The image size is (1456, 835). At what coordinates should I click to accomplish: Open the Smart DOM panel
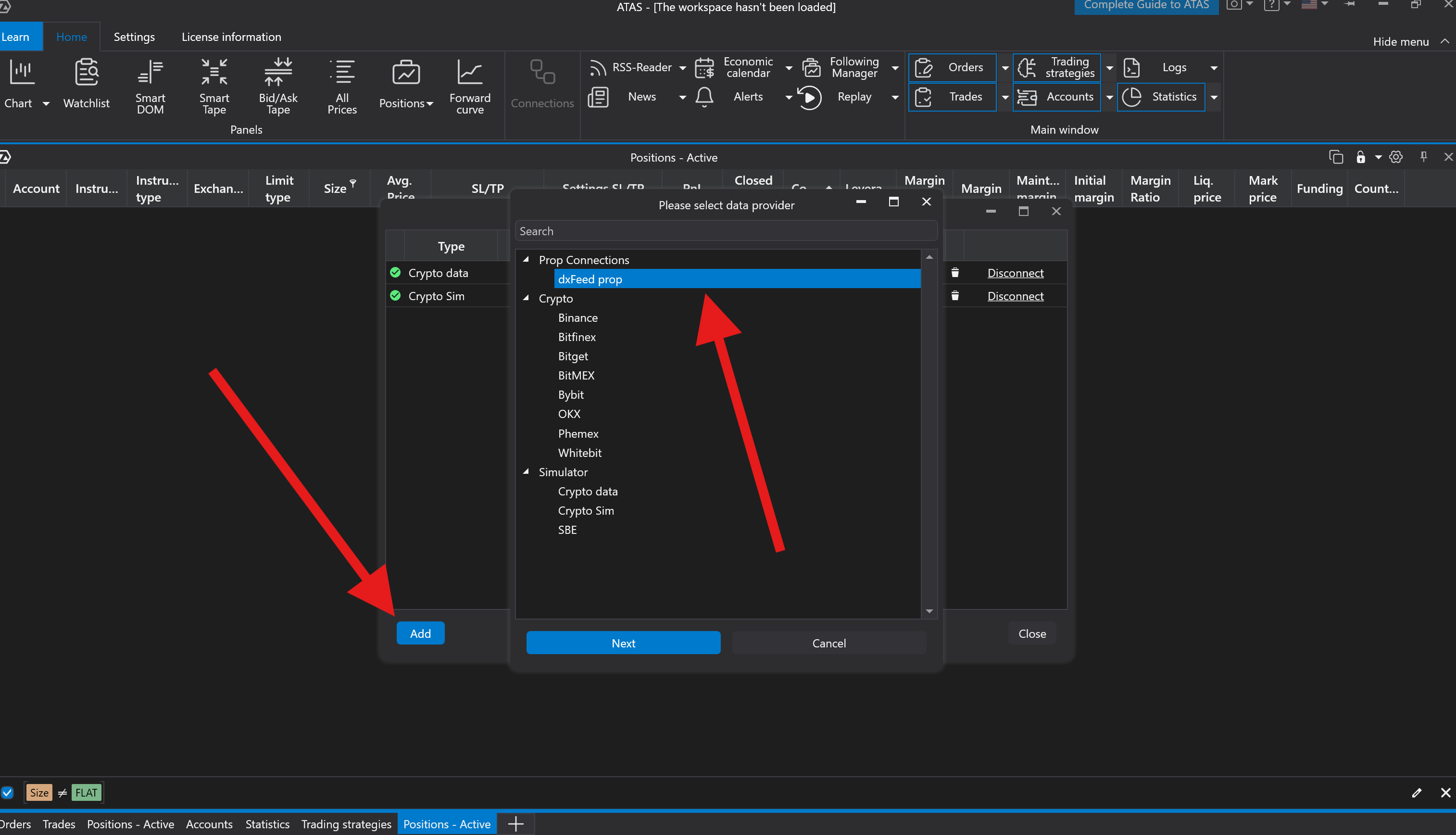coord(150,86)
